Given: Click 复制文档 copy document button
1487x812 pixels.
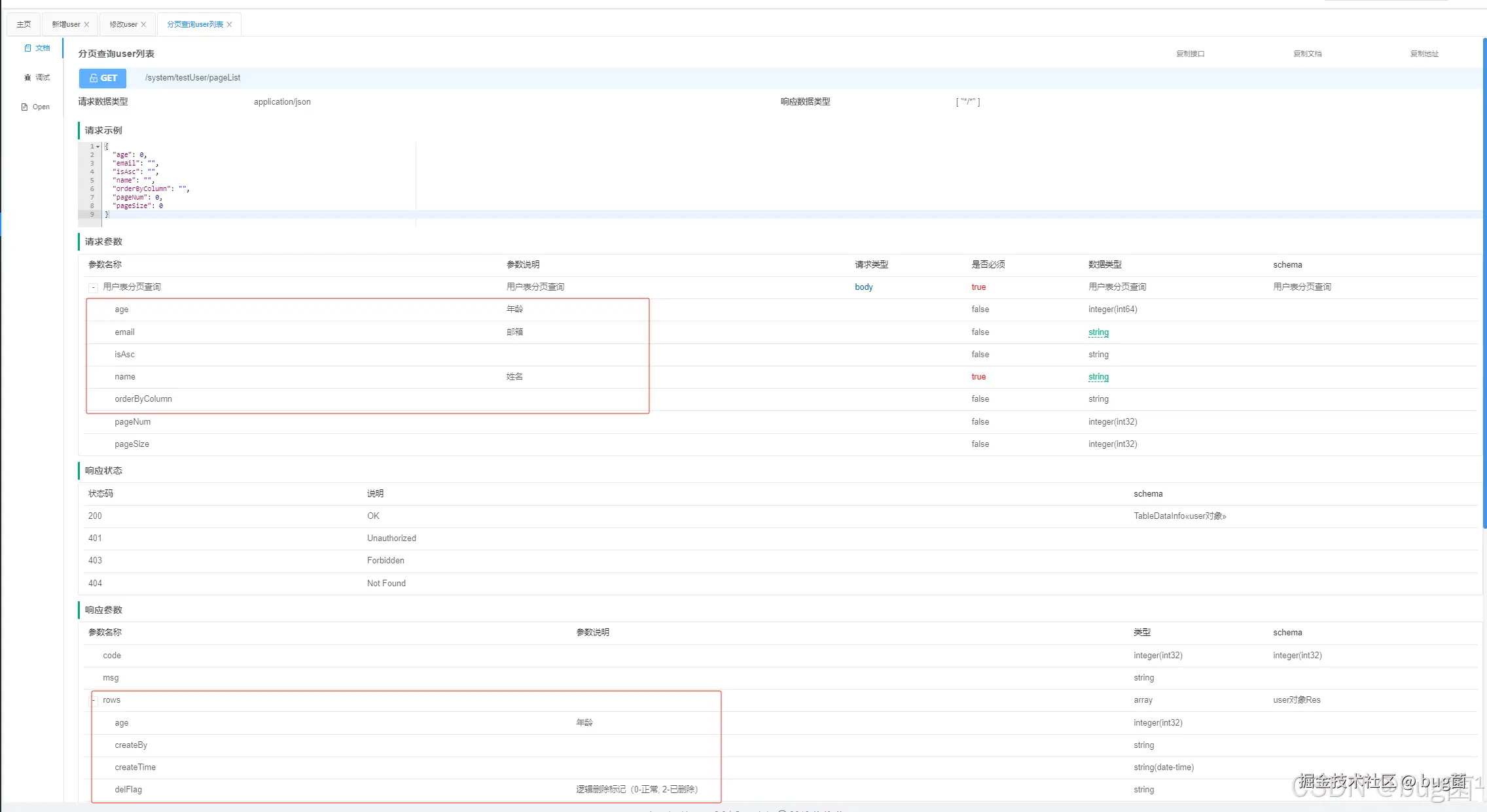Looking at the screenshot, I should click(1307, 54).
